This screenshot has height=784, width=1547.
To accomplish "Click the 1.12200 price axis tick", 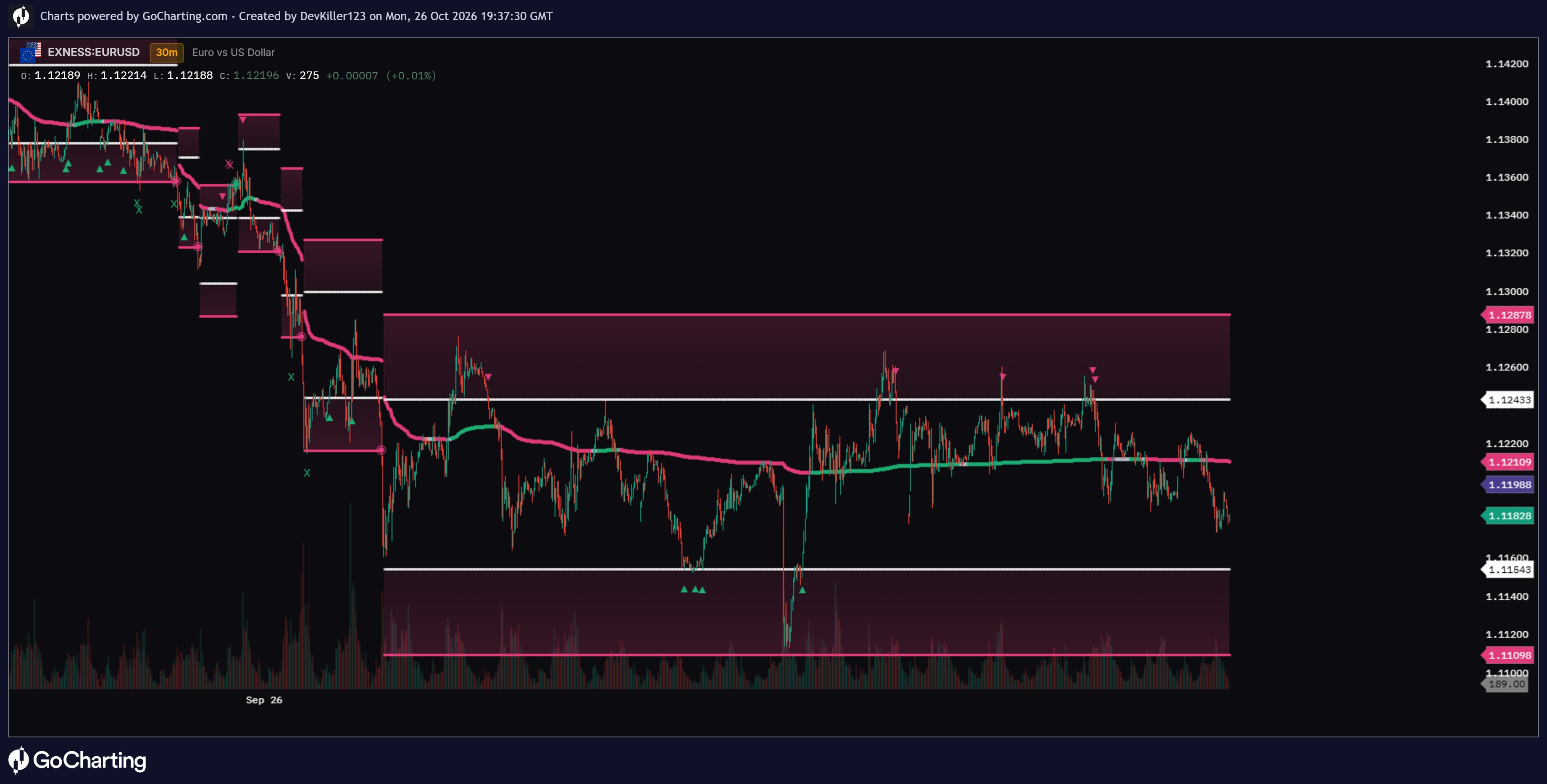I will [x=1507, y=443].
